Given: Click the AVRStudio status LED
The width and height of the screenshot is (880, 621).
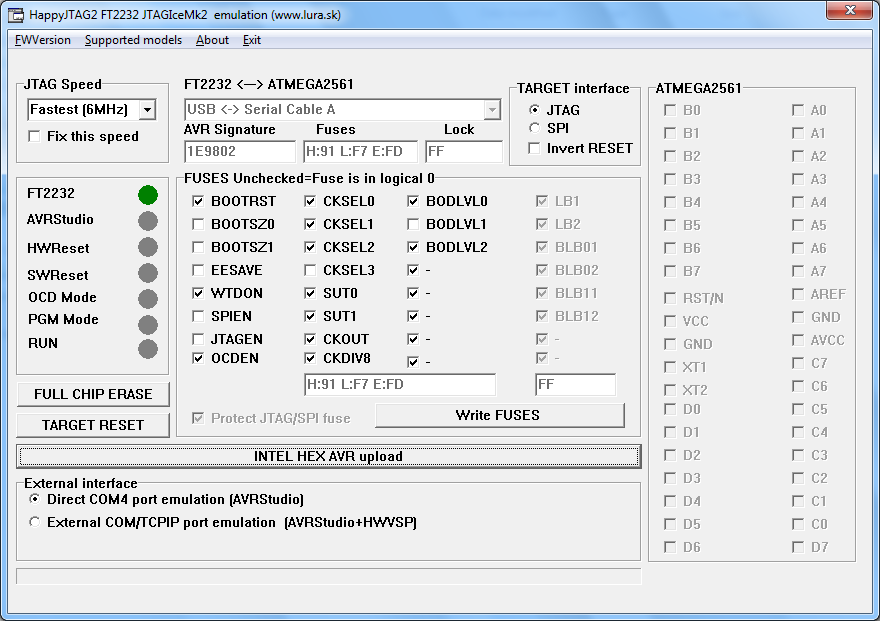Looking at the screenshot, I should (148, 221).
